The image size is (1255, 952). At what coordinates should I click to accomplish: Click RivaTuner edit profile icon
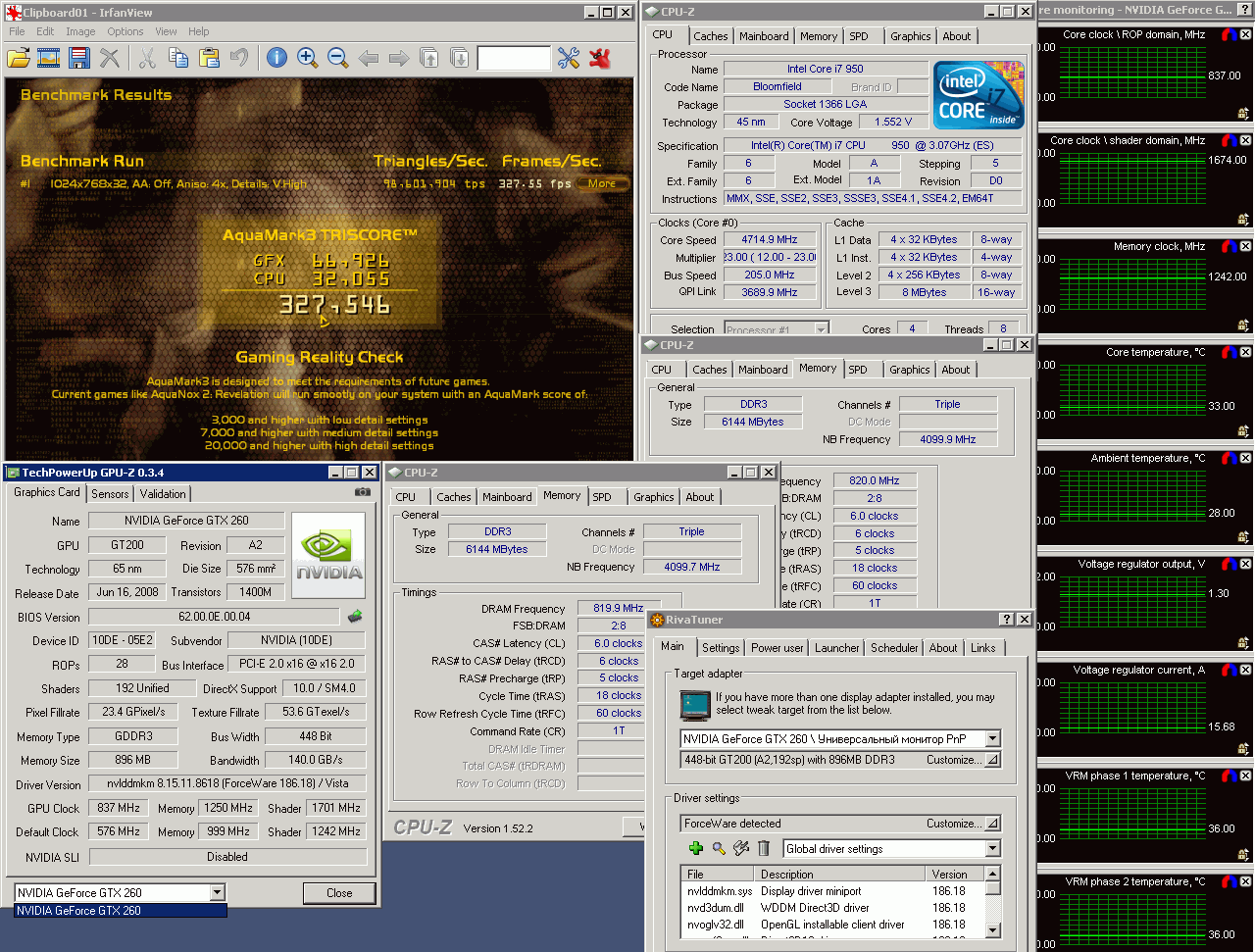click(x=741, y=849)
